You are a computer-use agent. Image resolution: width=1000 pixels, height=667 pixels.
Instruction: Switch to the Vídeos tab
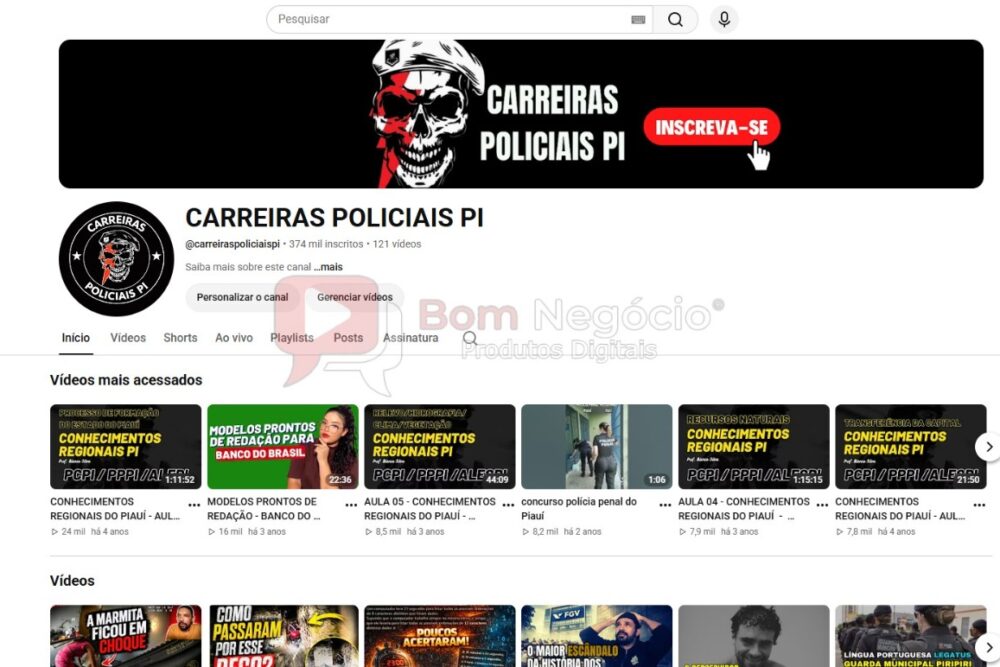[x=128, y=338]
